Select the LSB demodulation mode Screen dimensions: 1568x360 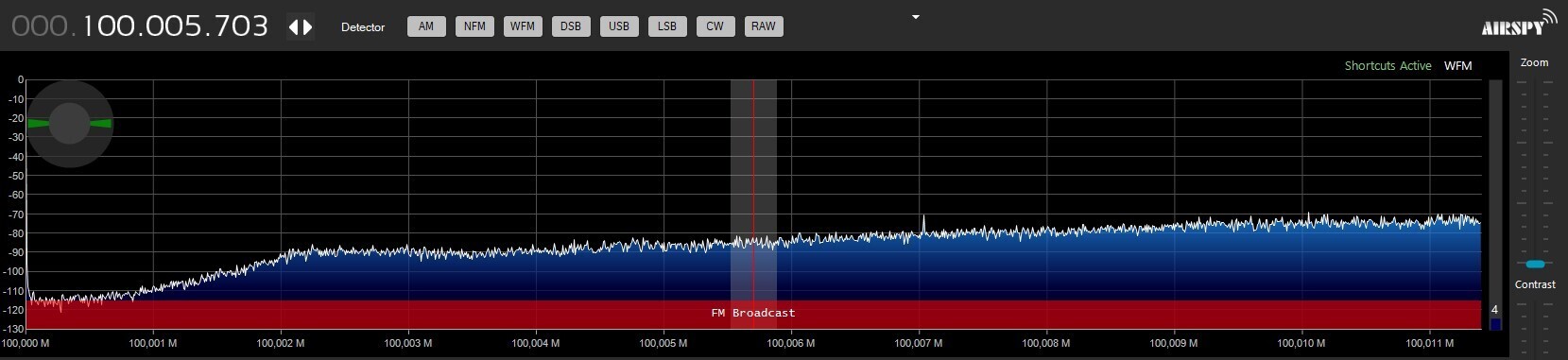pyautogui.click(x=667, y=26)
